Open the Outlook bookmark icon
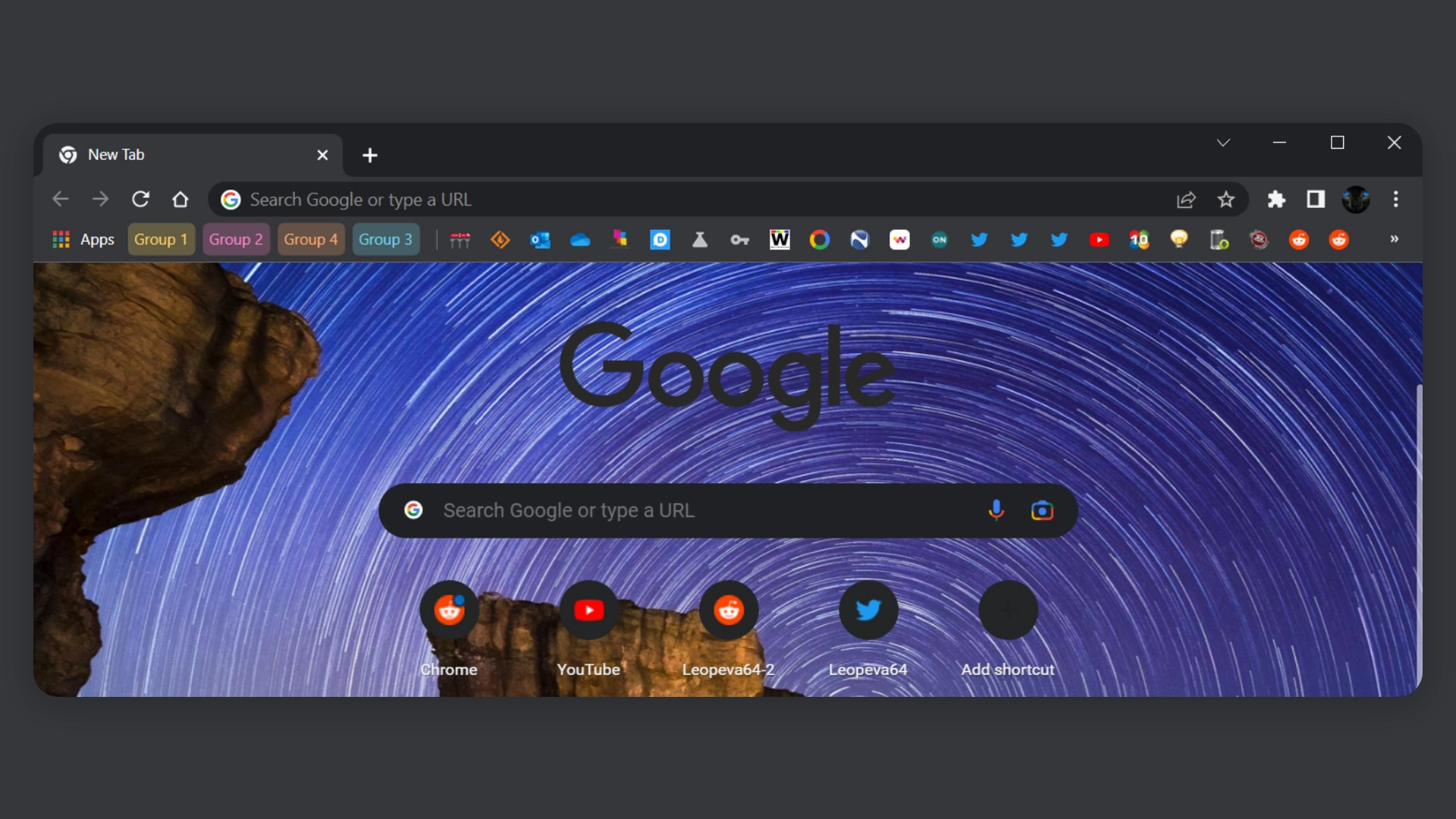 pos(540,240)
